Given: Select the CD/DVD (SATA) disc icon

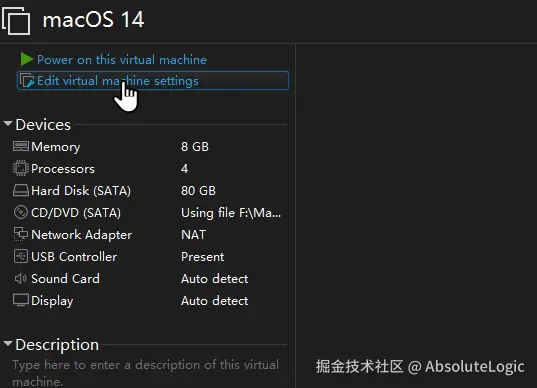Looking at the screenshot, I should click(x=21, y=212).
